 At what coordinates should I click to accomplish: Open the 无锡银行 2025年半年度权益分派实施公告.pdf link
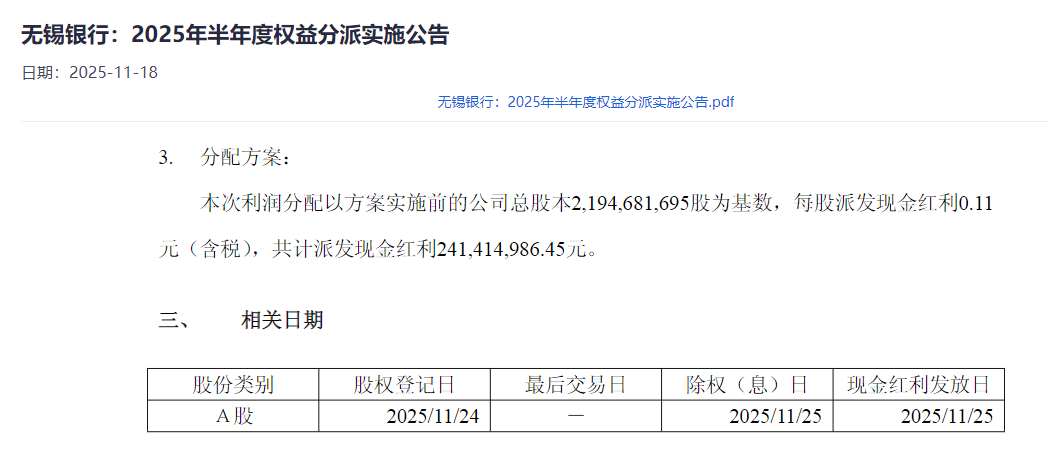586,102
